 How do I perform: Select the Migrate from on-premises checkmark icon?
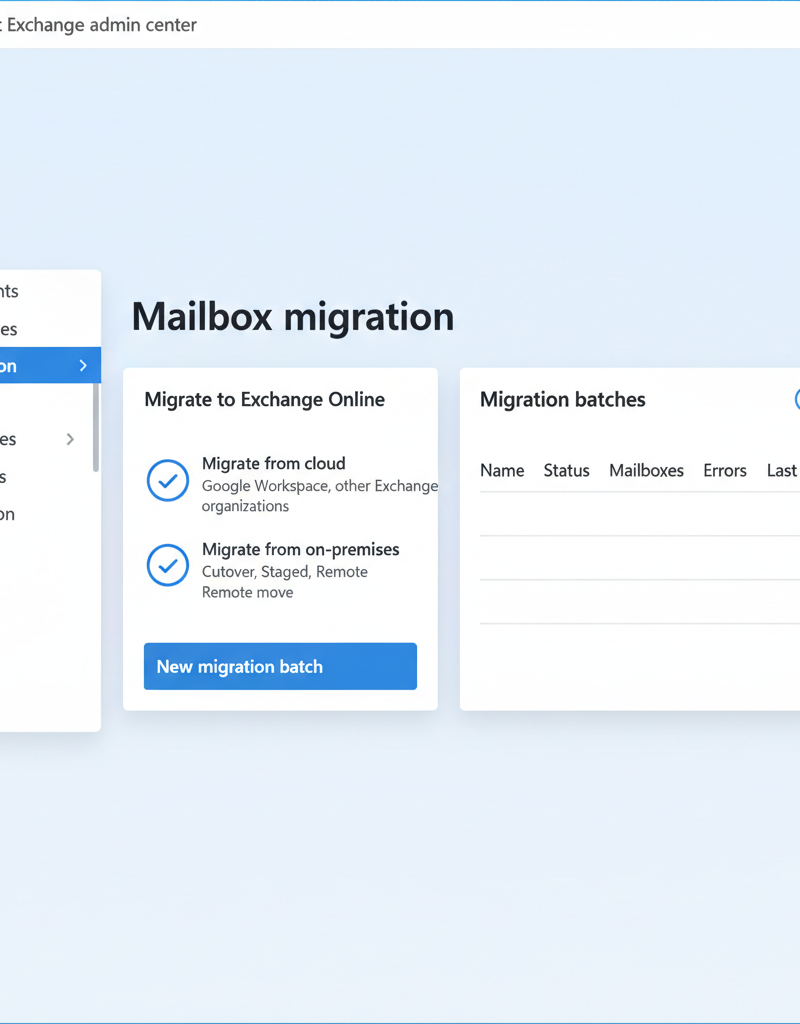tap(168, 565)
